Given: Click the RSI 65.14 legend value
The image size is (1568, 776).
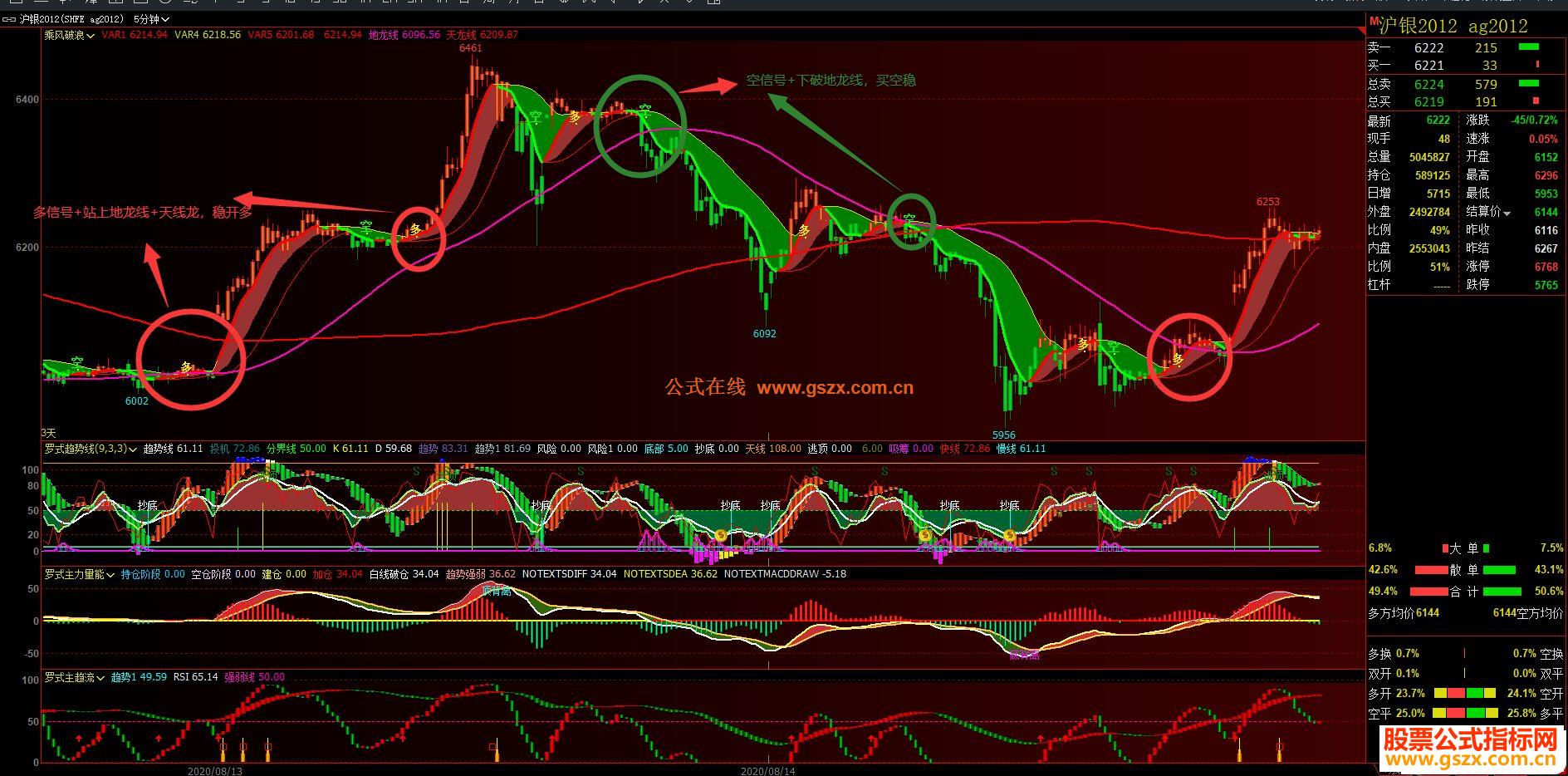Looking at the screenshot, I should click(196, 677).
